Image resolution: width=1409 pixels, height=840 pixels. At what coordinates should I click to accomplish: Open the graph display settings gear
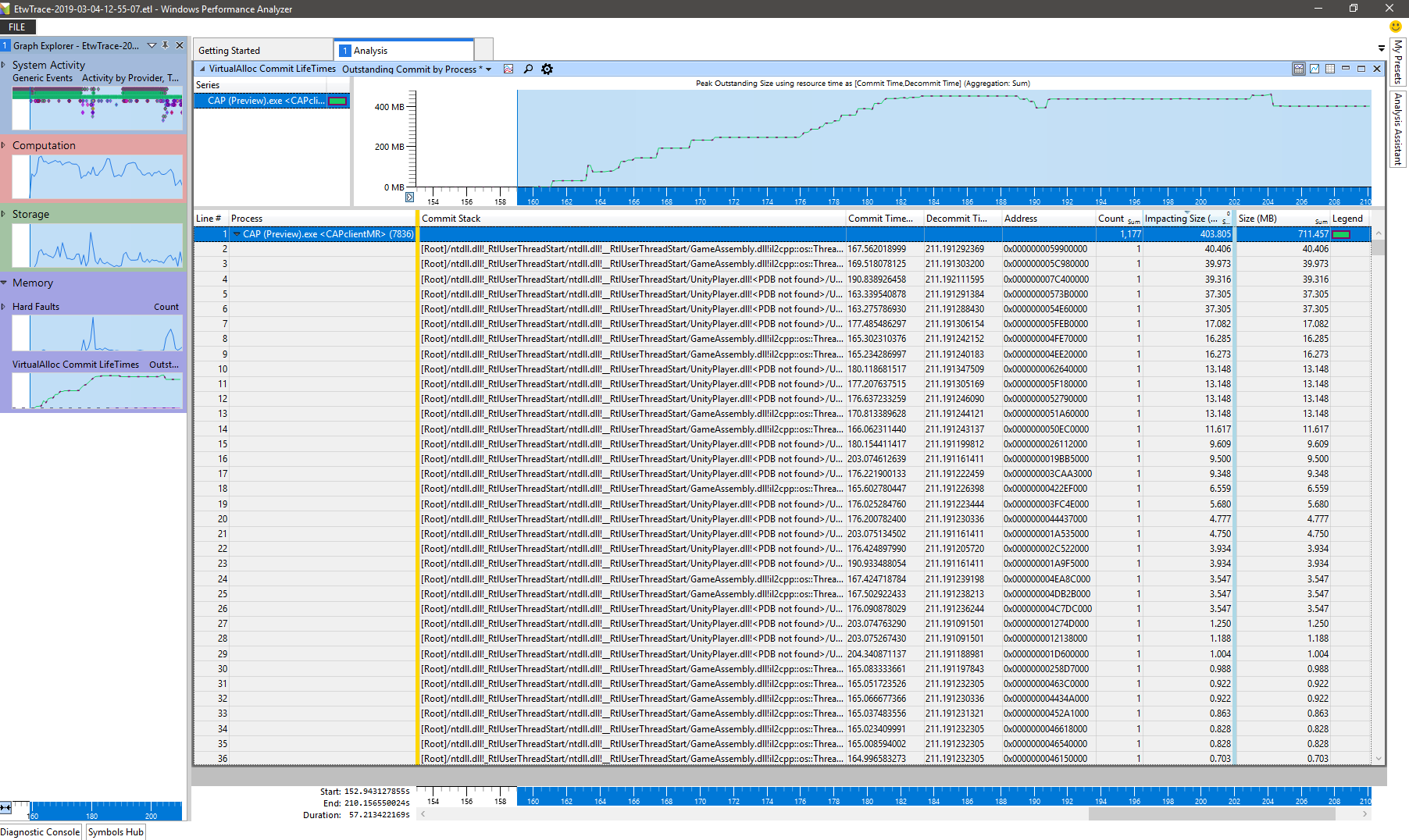pos(547,69)
